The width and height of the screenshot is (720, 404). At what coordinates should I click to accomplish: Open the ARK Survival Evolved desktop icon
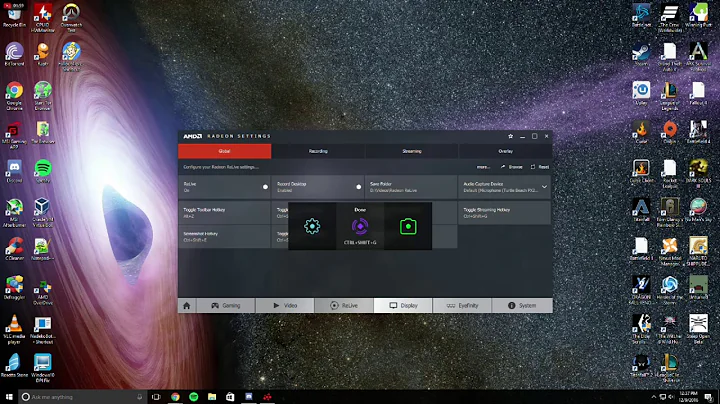pos(698,56)
